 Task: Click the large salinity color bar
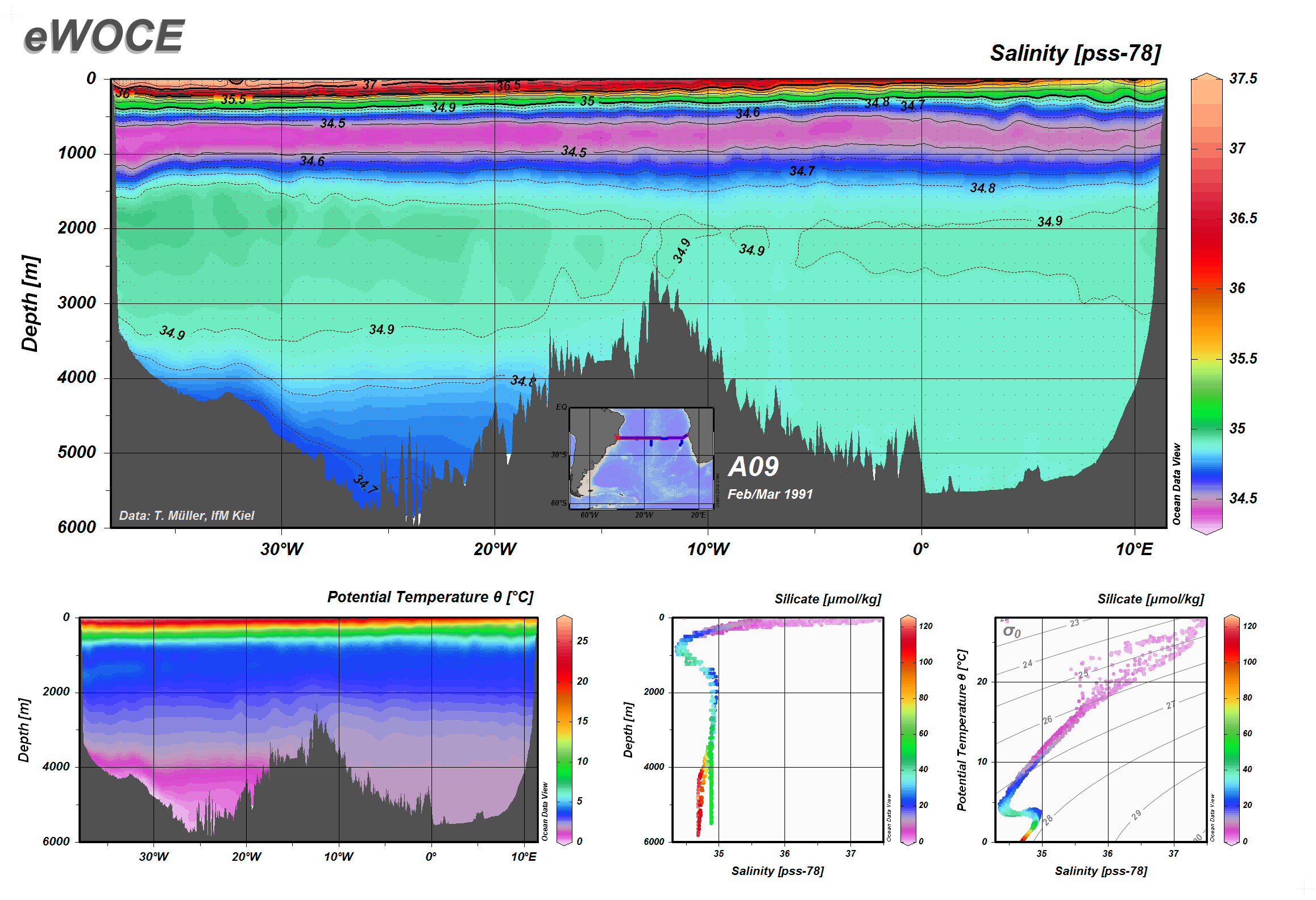1206,303
